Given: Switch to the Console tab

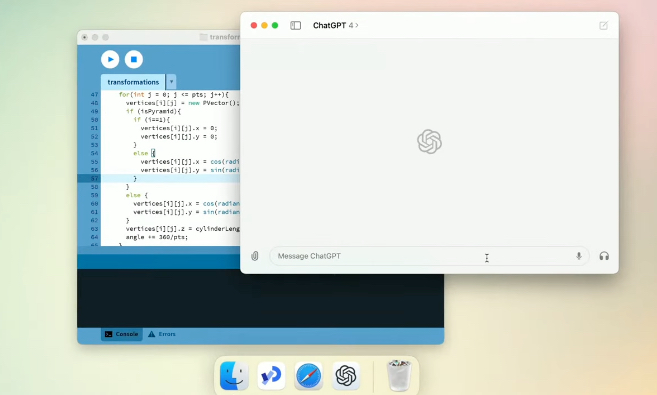Looking at the screenshot, I should point(122,334).
